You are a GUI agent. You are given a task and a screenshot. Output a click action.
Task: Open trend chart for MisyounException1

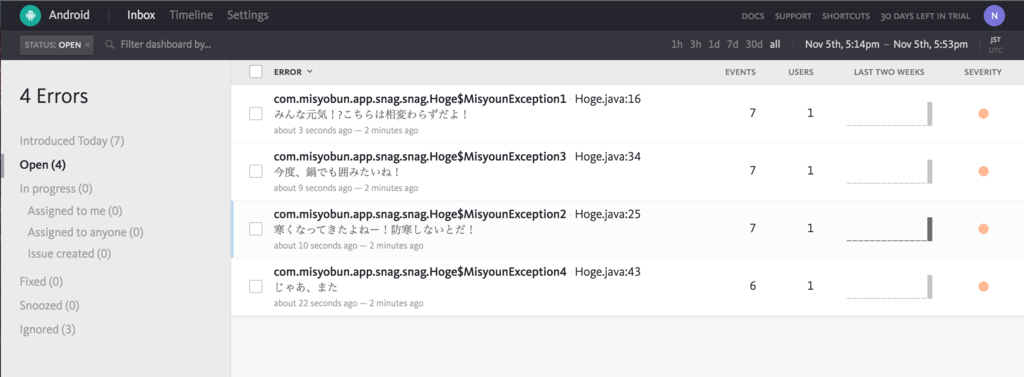click(x=889, y=114)
